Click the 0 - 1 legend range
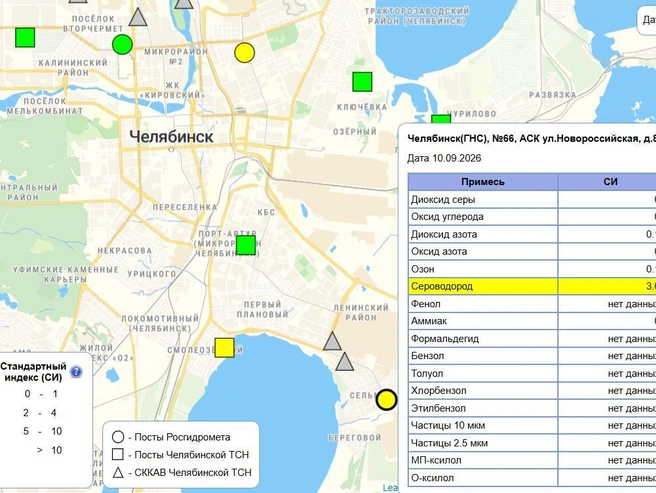Image resolution: width=656 pixels, height=493 pixels. pyautogui.click(x=41, y=394)
